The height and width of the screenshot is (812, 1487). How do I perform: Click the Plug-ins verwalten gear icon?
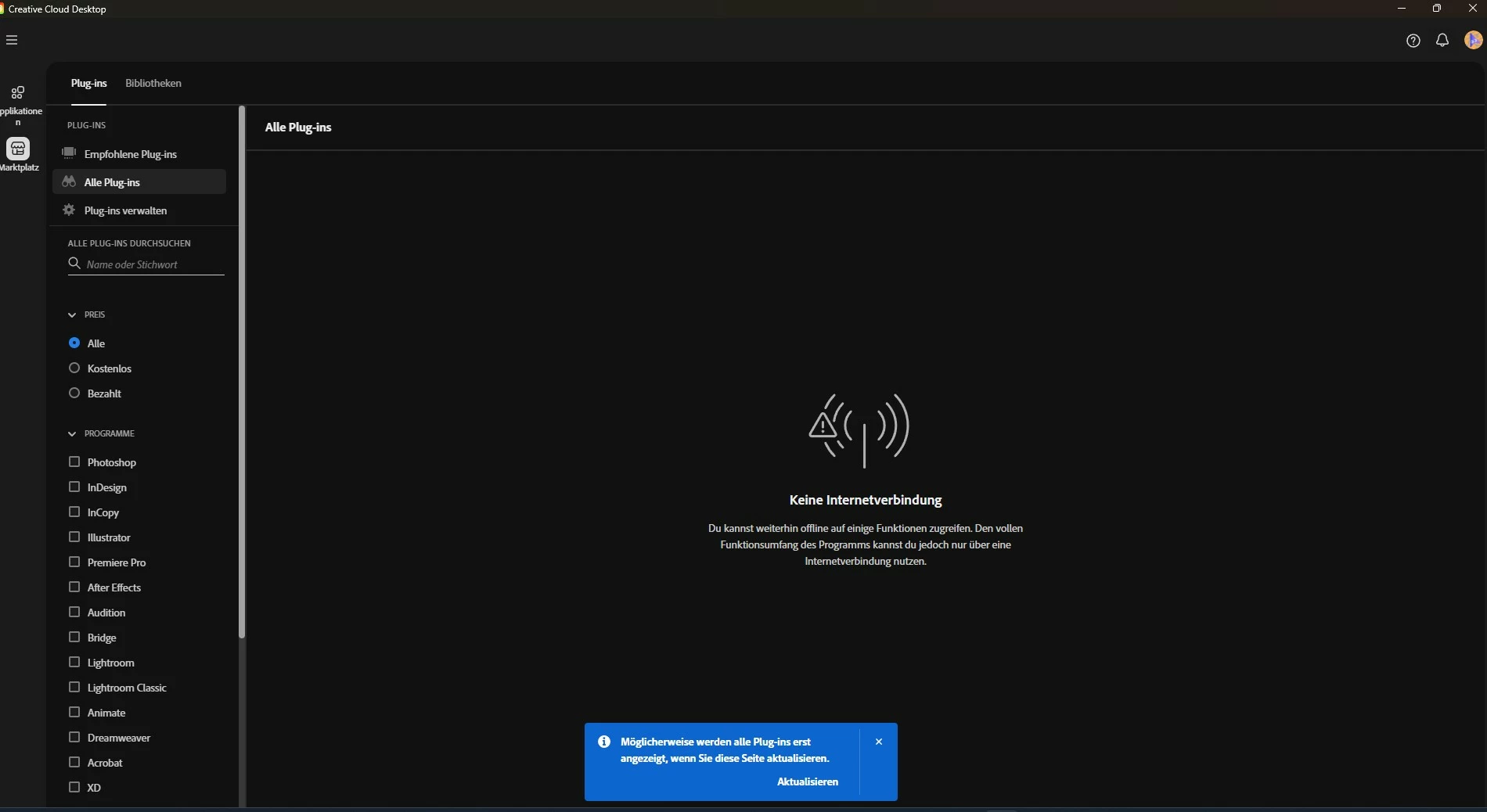(x=69, y=210)
